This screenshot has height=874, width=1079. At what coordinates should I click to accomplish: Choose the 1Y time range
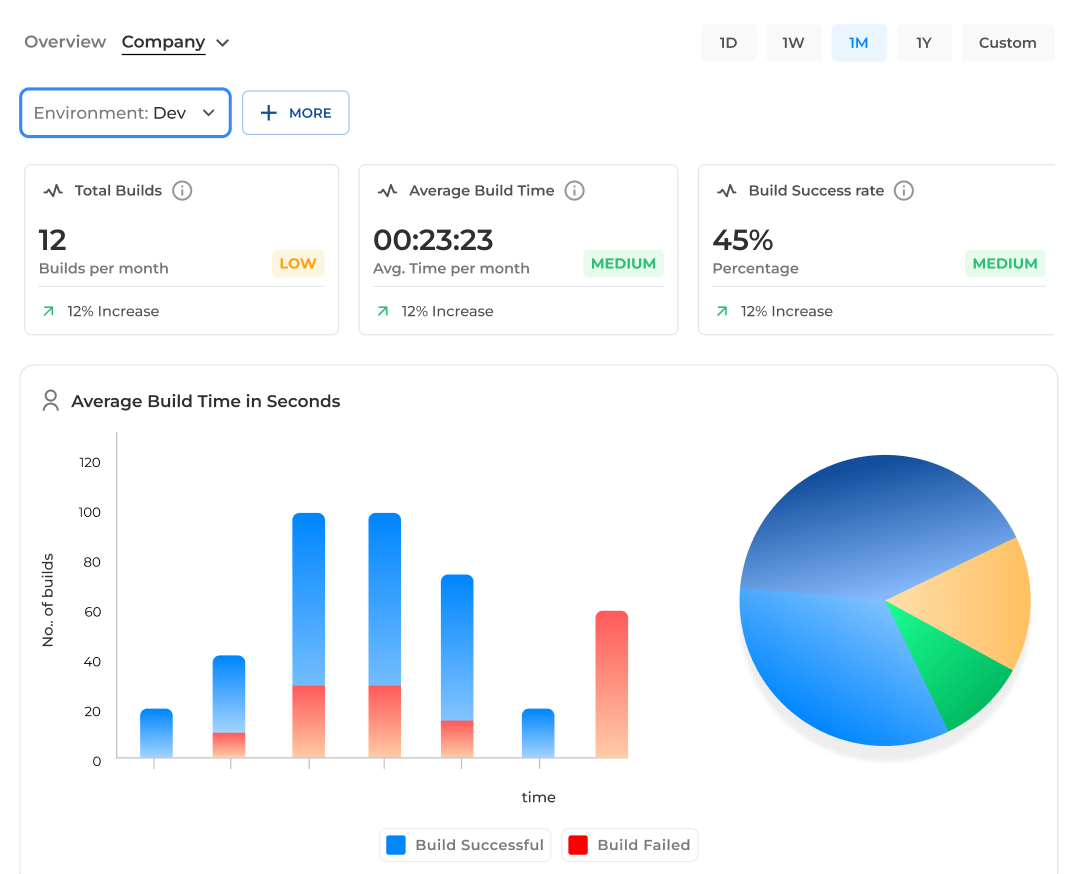coord(924,43)
